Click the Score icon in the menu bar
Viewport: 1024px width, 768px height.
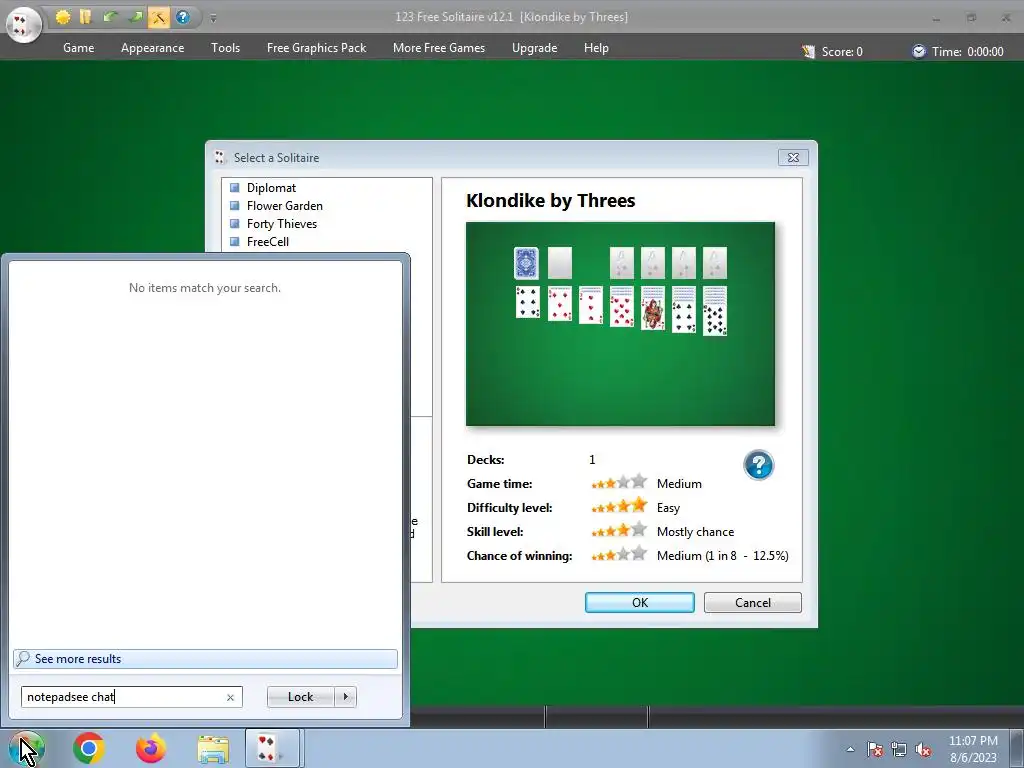click(808, 52)
